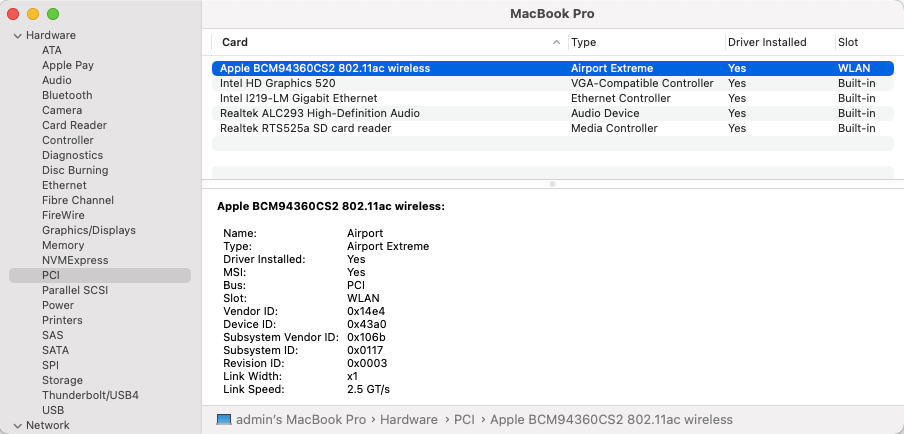Click the WLAN slot cell in the table
This screenshot has width=904, height=434.
click(854, 68)
